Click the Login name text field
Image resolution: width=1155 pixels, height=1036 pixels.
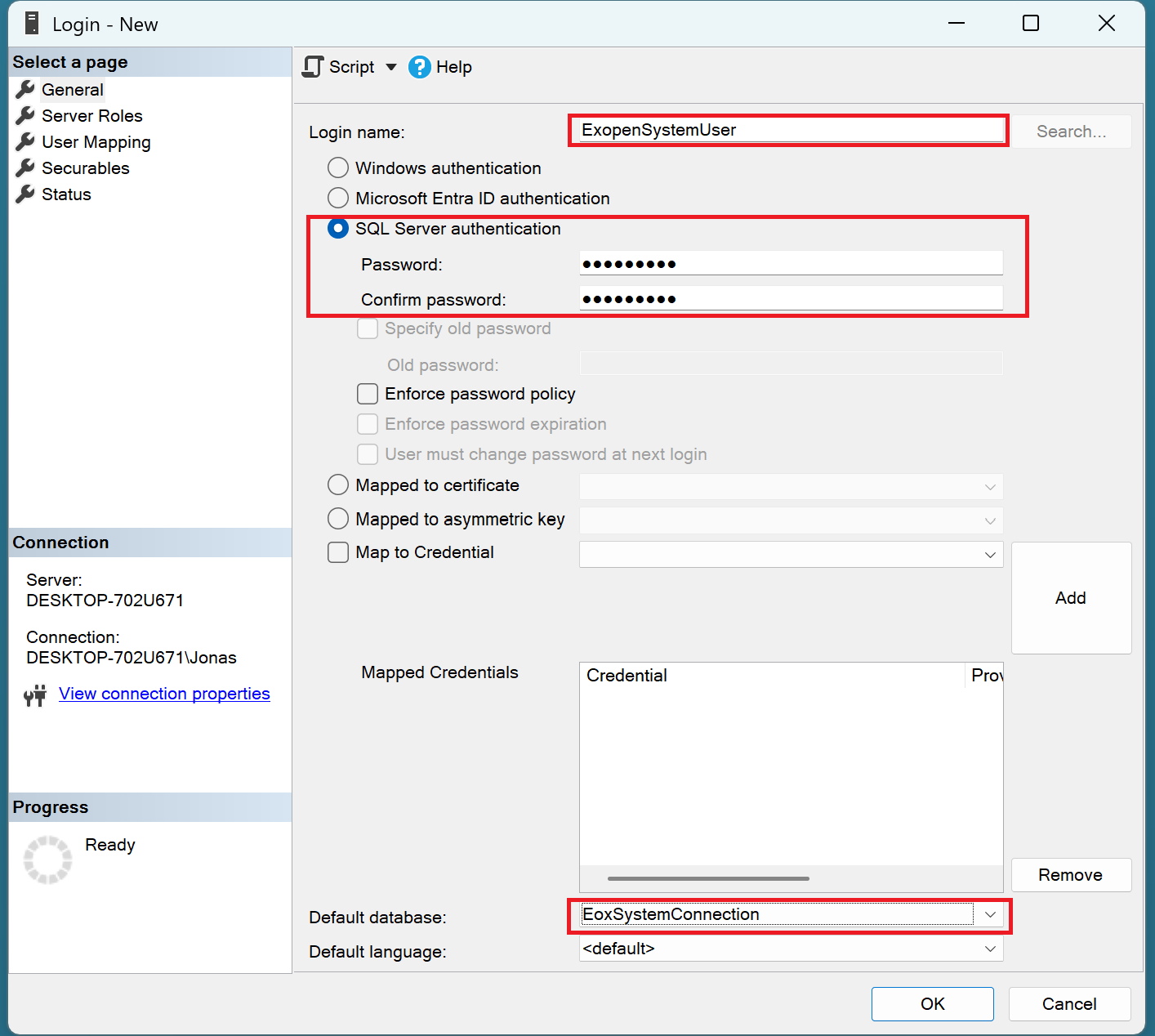[x=788, y=131]
